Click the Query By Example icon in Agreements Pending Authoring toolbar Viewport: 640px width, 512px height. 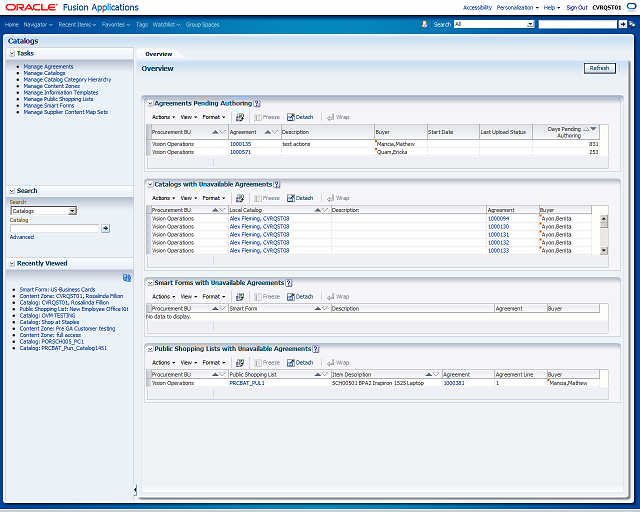click(x=240, y=117)
